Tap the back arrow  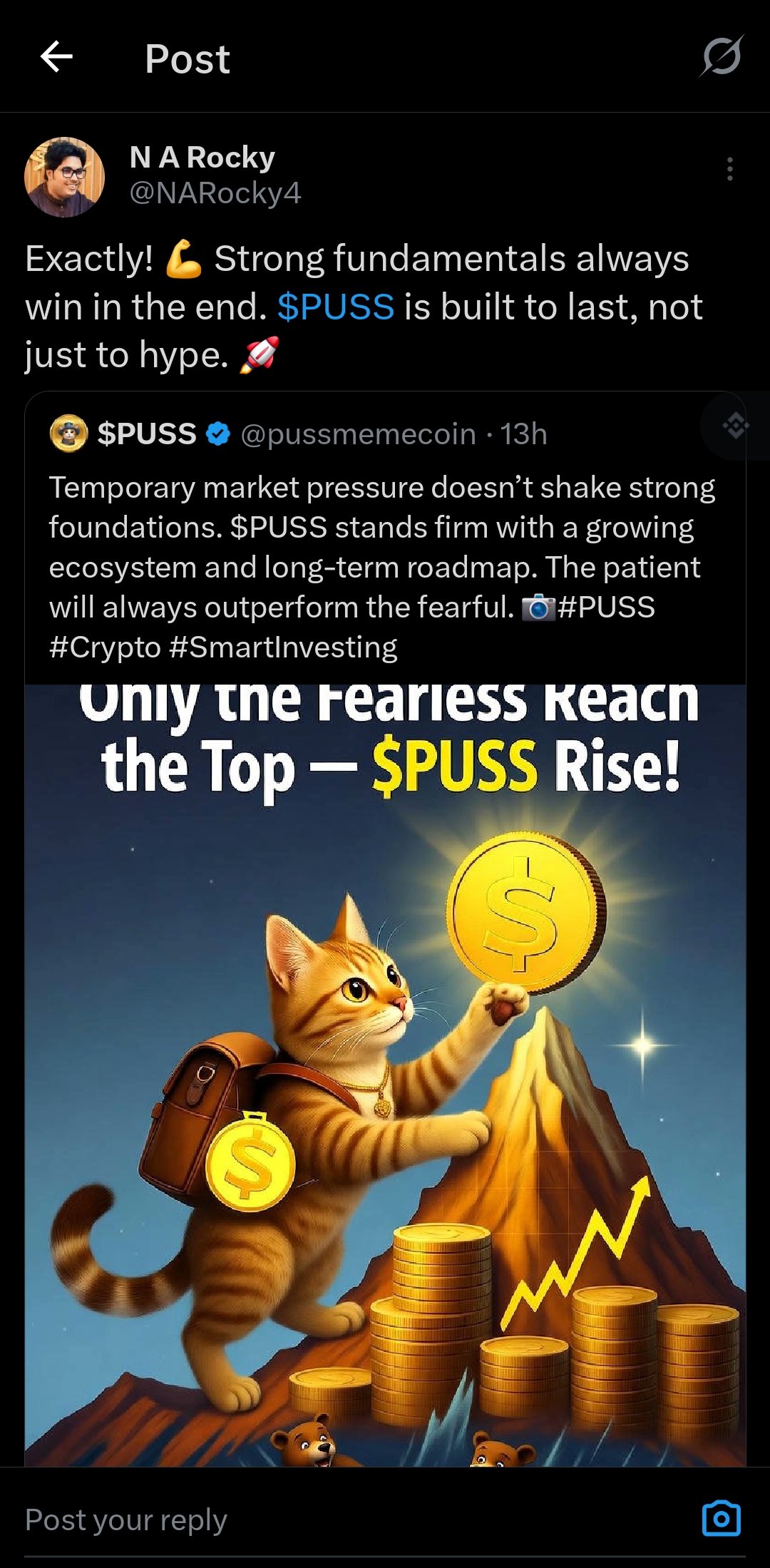pos(56,57)
